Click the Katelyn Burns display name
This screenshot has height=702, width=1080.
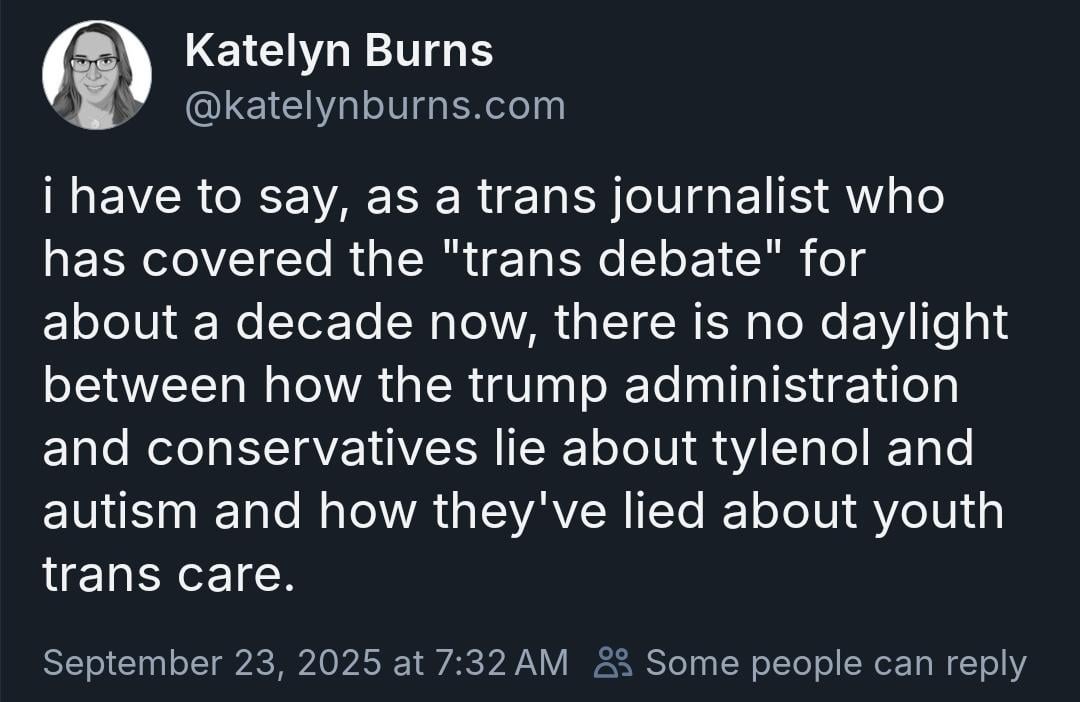click(x=339, y=51)
